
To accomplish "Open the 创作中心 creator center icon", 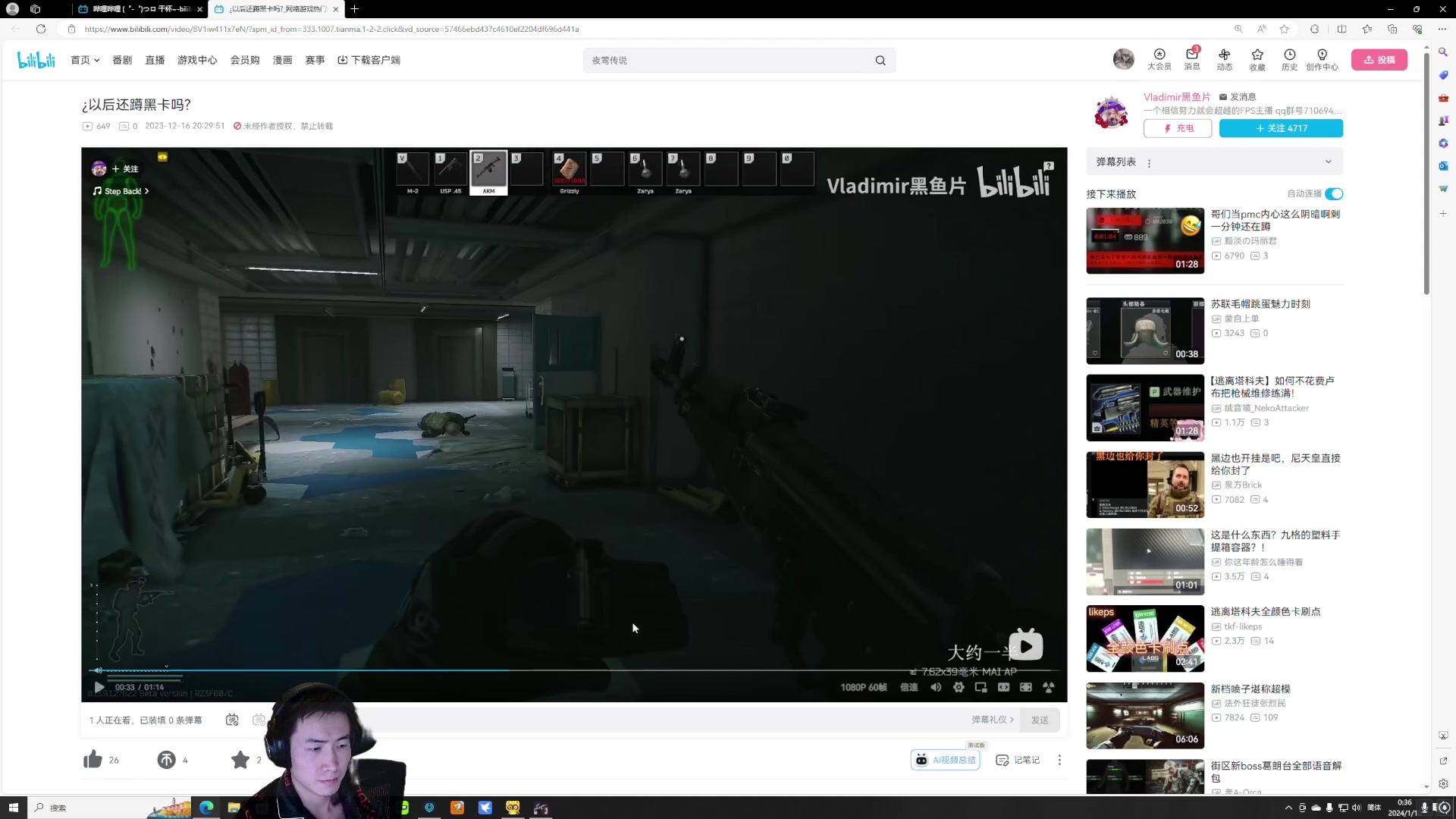I will click(x=1322, y=59).
